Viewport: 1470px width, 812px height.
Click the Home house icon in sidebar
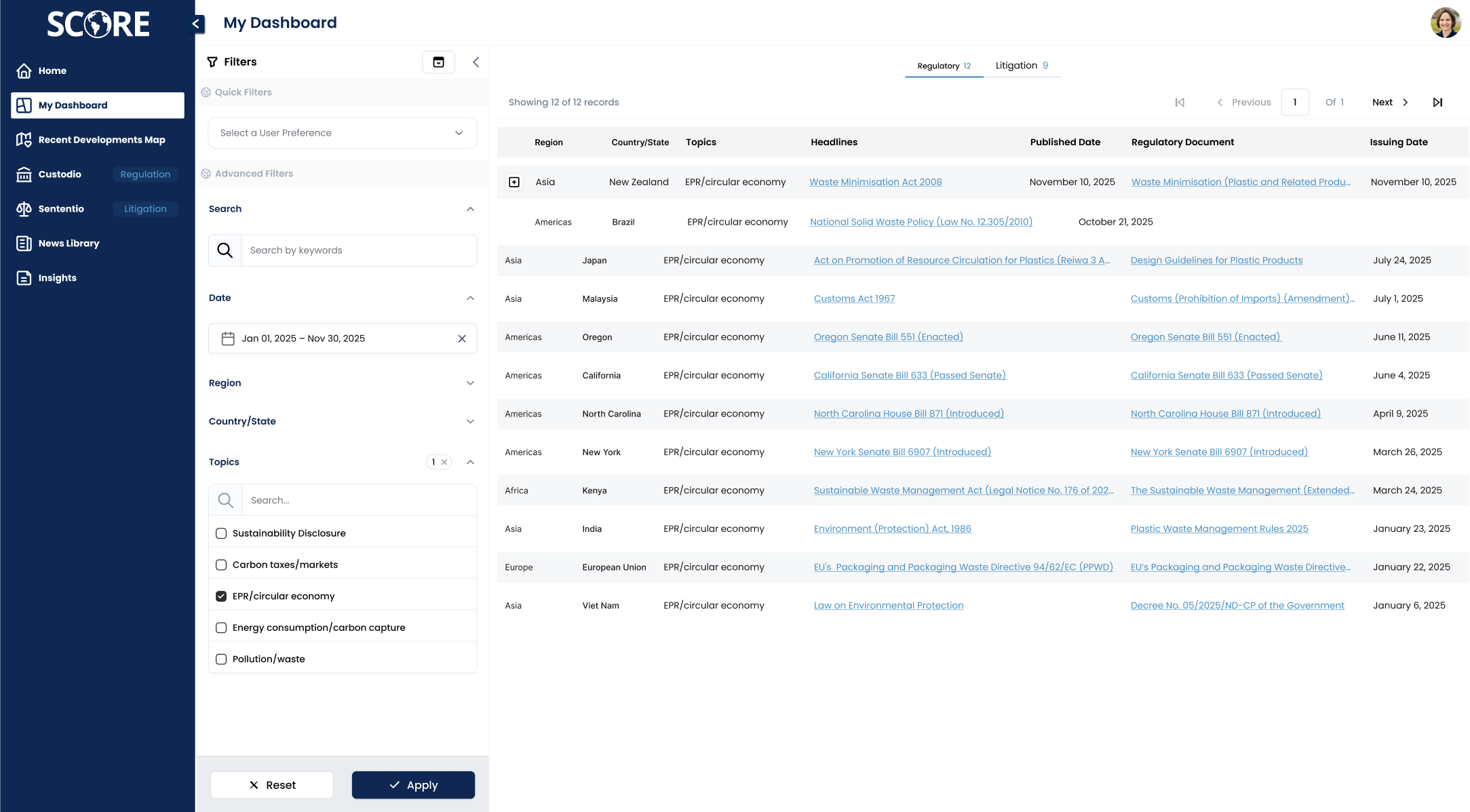(x=24, y=71)
